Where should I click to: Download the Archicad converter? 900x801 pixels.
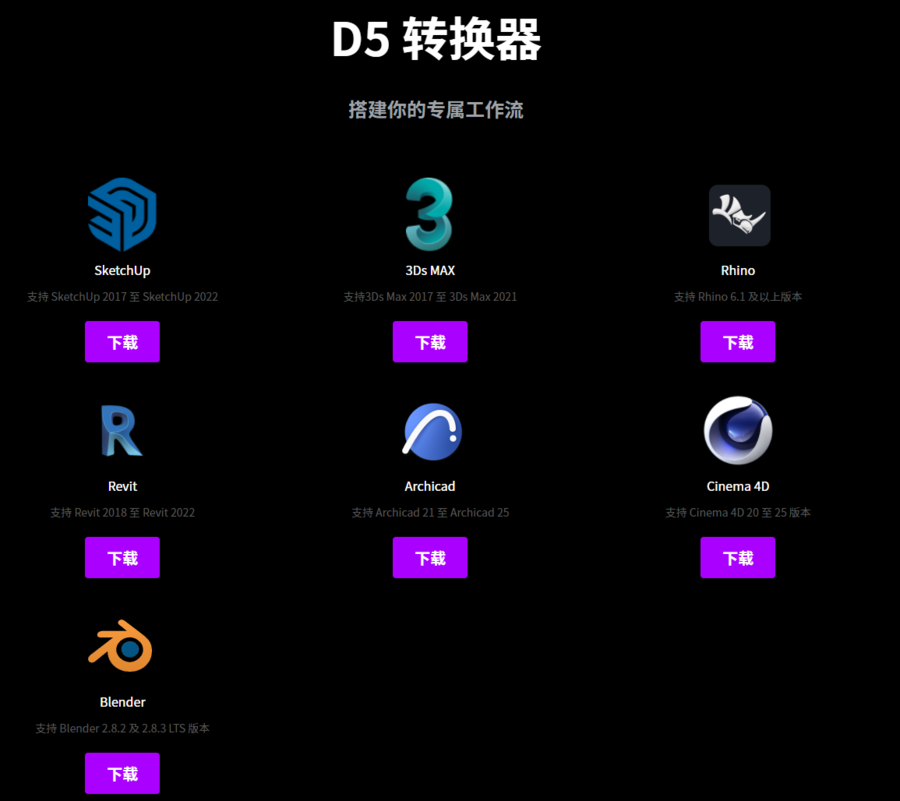point(430,558)
